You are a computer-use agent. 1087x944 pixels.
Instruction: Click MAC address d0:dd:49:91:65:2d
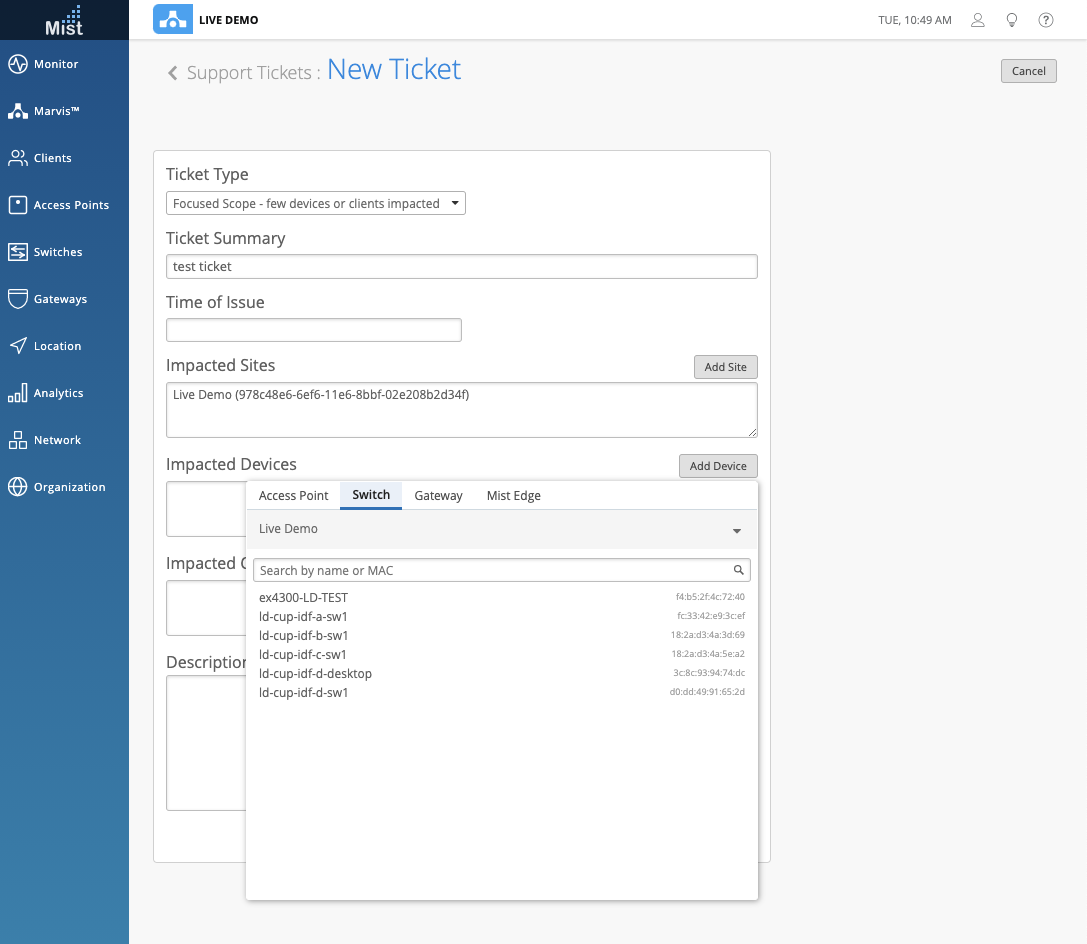(707, 692)
